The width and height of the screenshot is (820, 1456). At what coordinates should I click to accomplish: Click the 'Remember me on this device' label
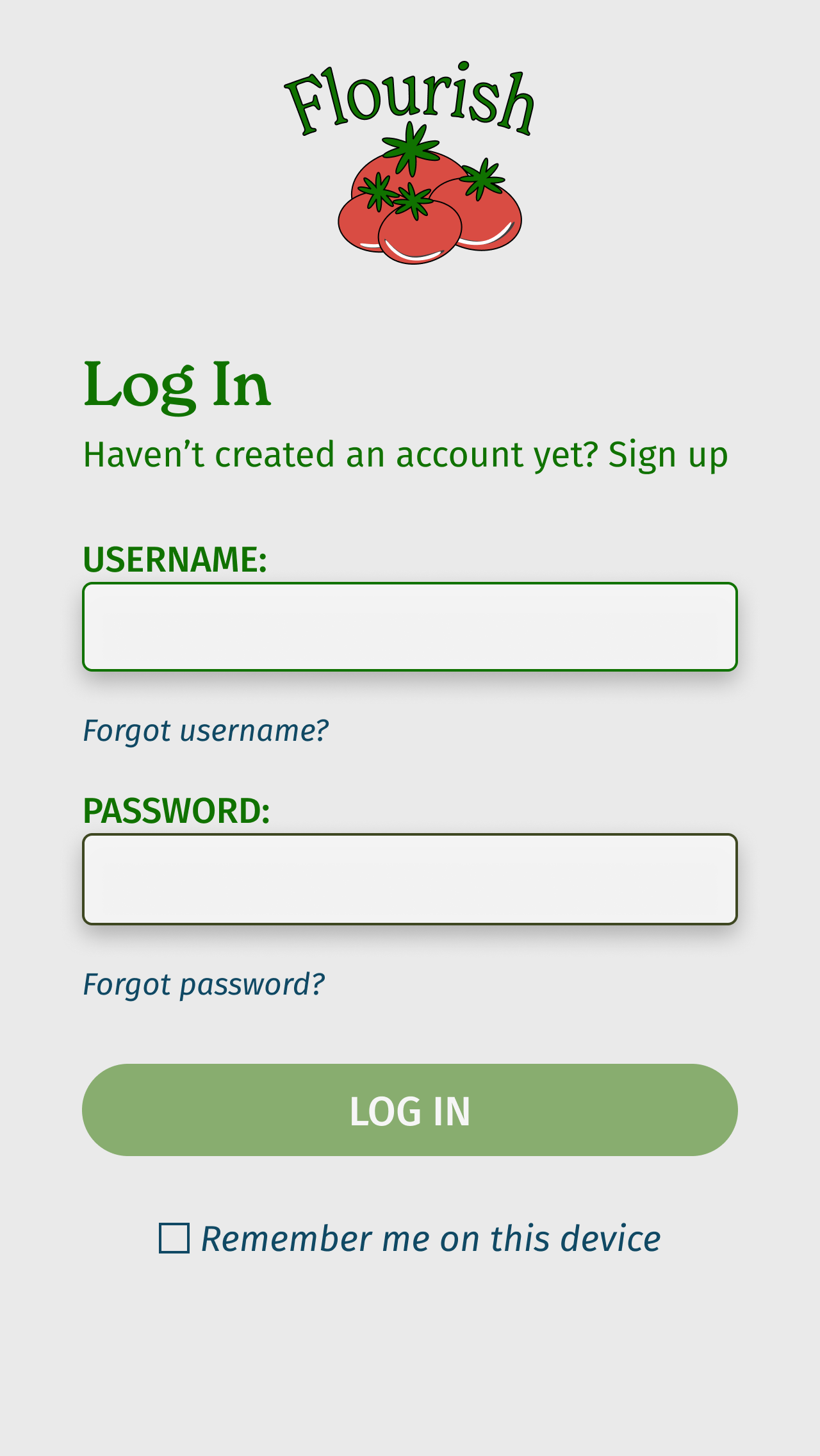pos(430,1238)
